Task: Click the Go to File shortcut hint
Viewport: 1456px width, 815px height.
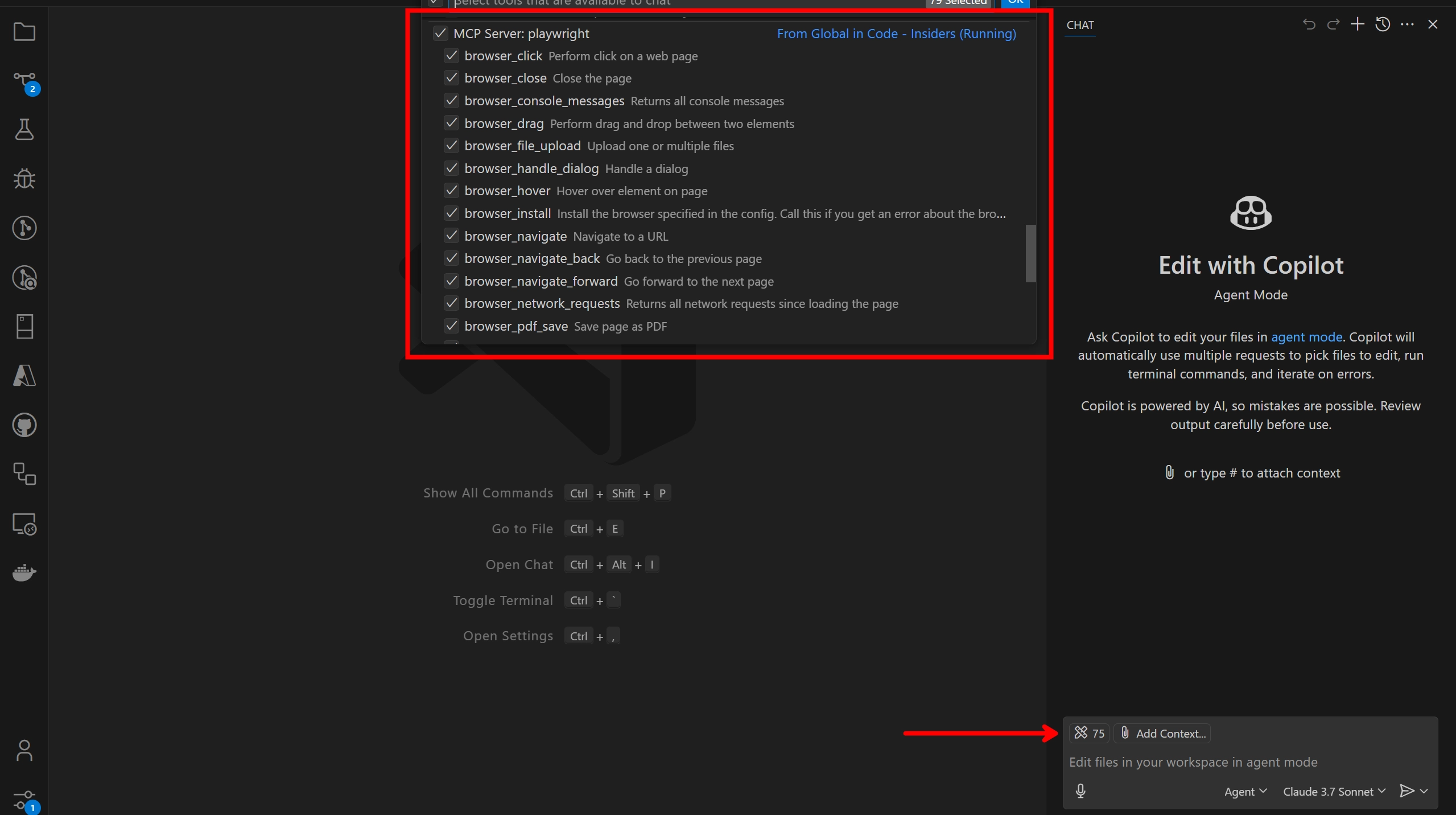Action: [557, 529]
